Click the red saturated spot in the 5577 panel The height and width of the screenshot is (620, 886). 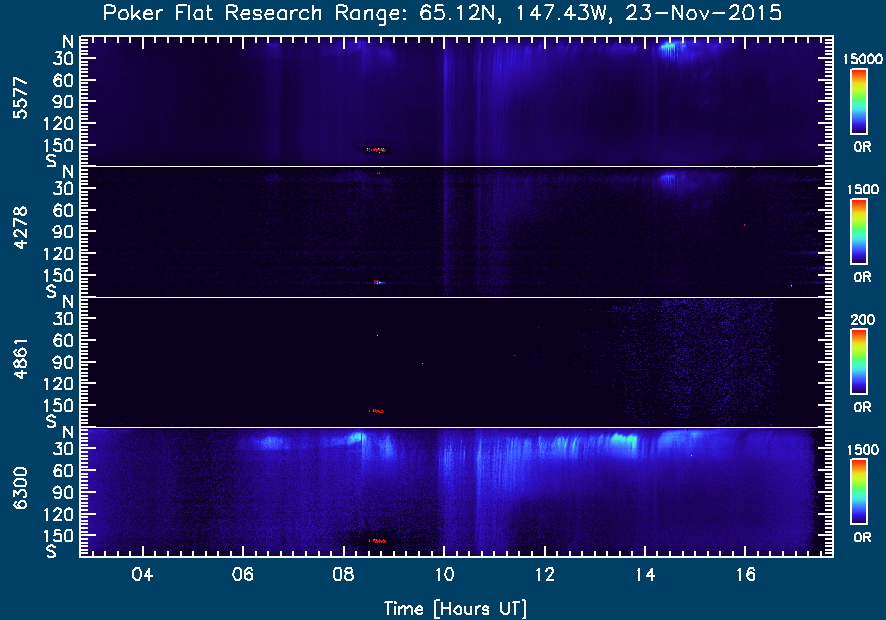click(x=376, y=150)
